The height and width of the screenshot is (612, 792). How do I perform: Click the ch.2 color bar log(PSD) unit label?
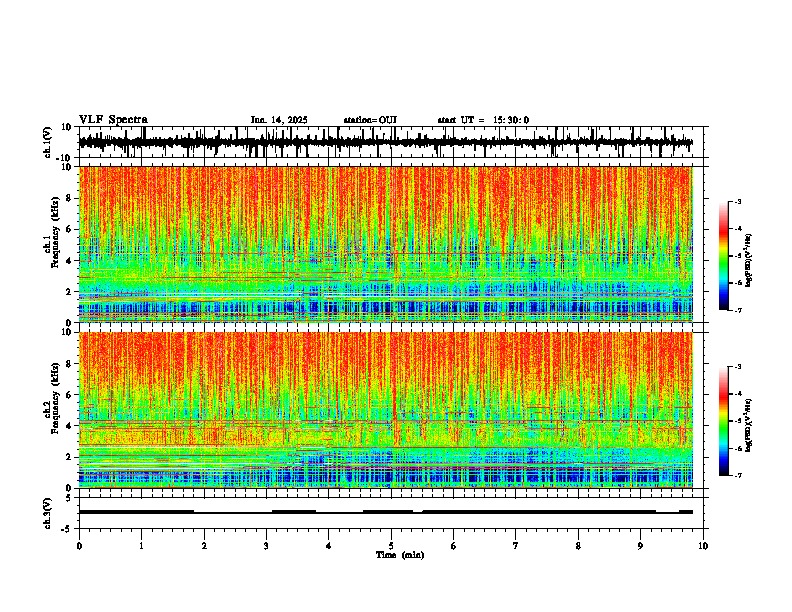(x=748, y=425)
